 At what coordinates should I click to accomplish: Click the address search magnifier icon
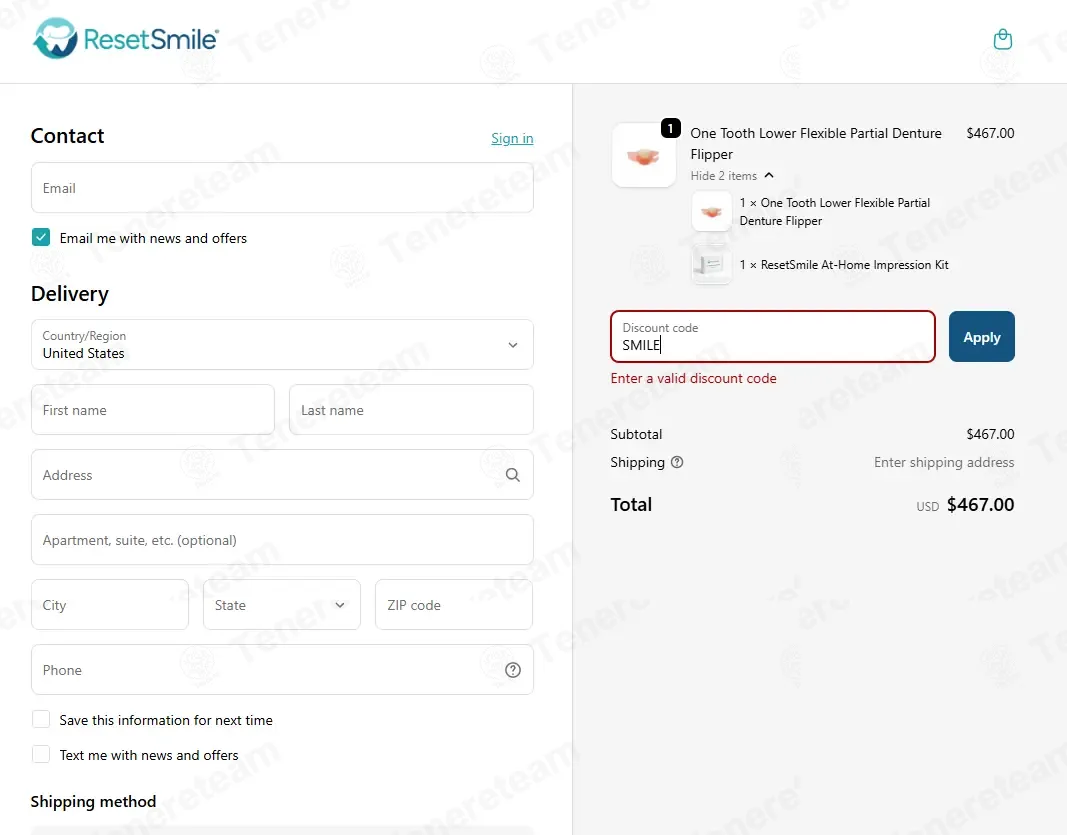(x=512, y=475)
